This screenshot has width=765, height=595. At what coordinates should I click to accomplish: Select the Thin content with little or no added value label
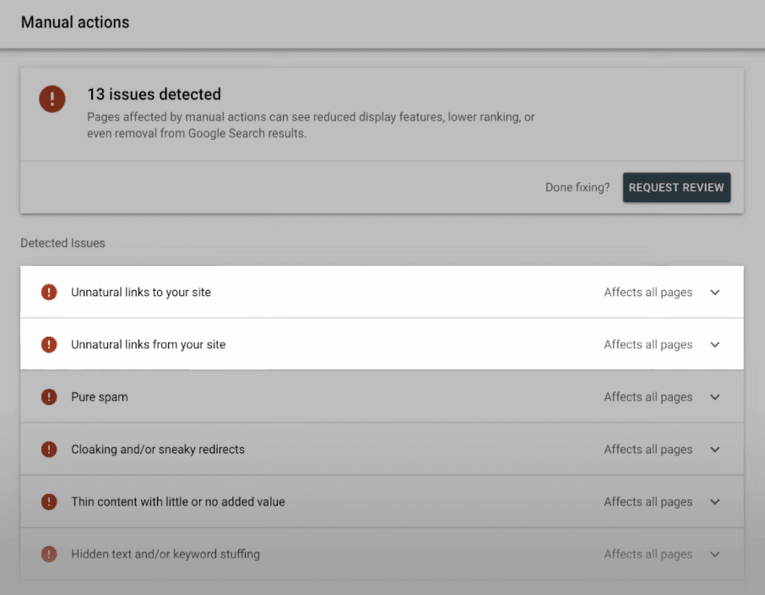click(177, 502)
